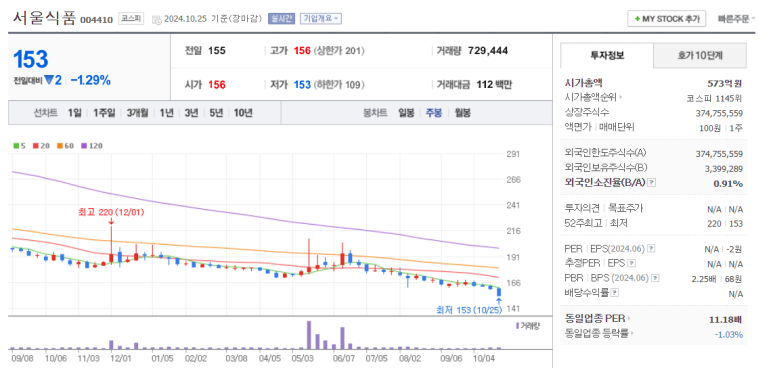Image resolution: width=773 pixels, height=368 pixels.
Task: Select the 3개월 line chart period
Action: (x=137, y=113)
